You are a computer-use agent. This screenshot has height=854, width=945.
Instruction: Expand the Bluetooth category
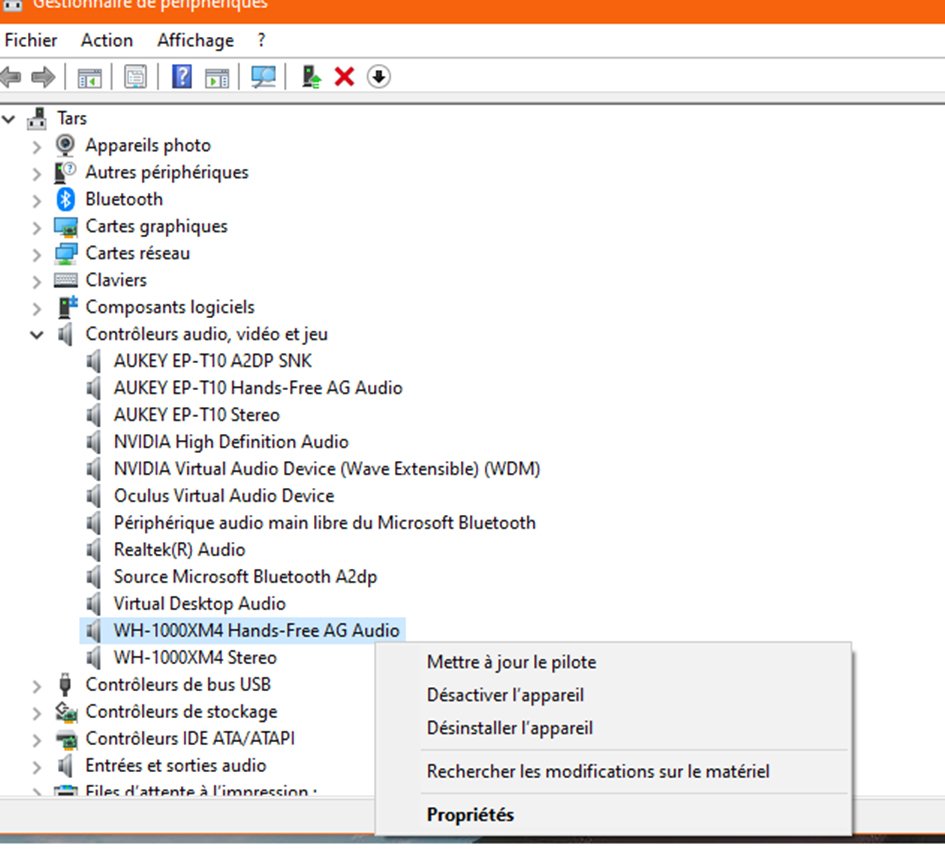[37, 200]
